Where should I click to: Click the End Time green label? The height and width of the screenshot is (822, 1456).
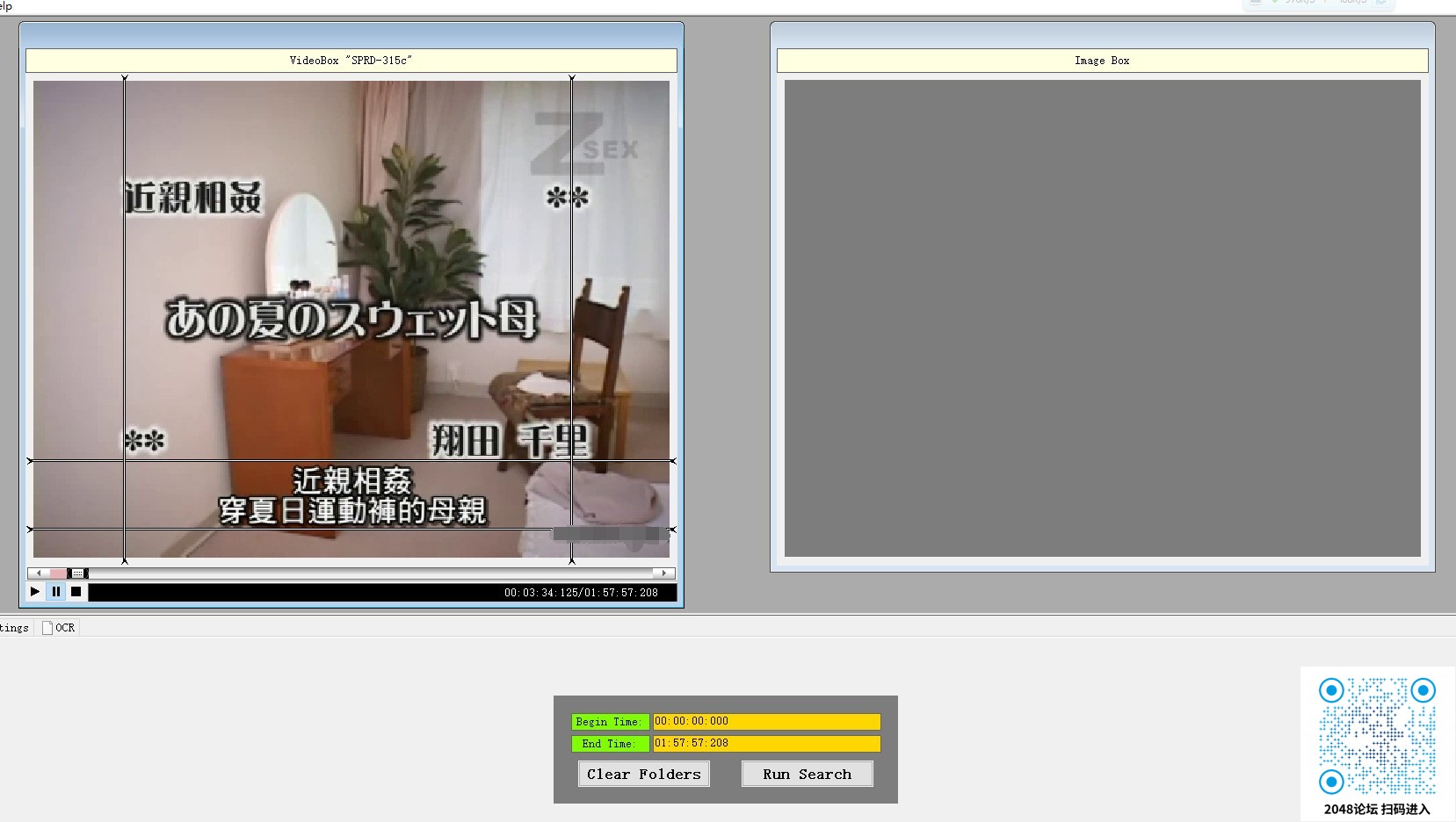pos(610,744)
